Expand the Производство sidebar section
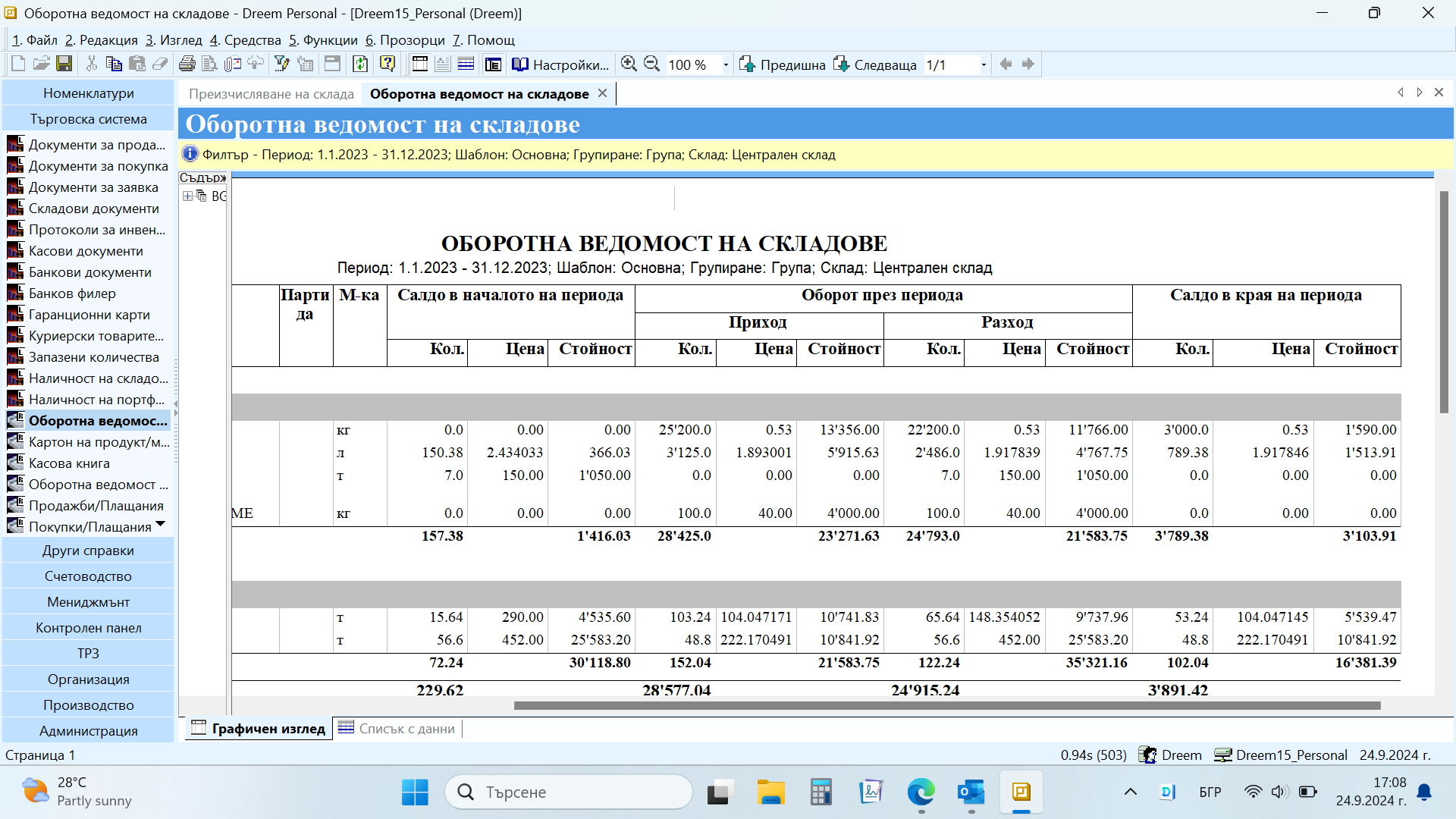Viewport: 1456px width, 819px height. click(89, 705)
